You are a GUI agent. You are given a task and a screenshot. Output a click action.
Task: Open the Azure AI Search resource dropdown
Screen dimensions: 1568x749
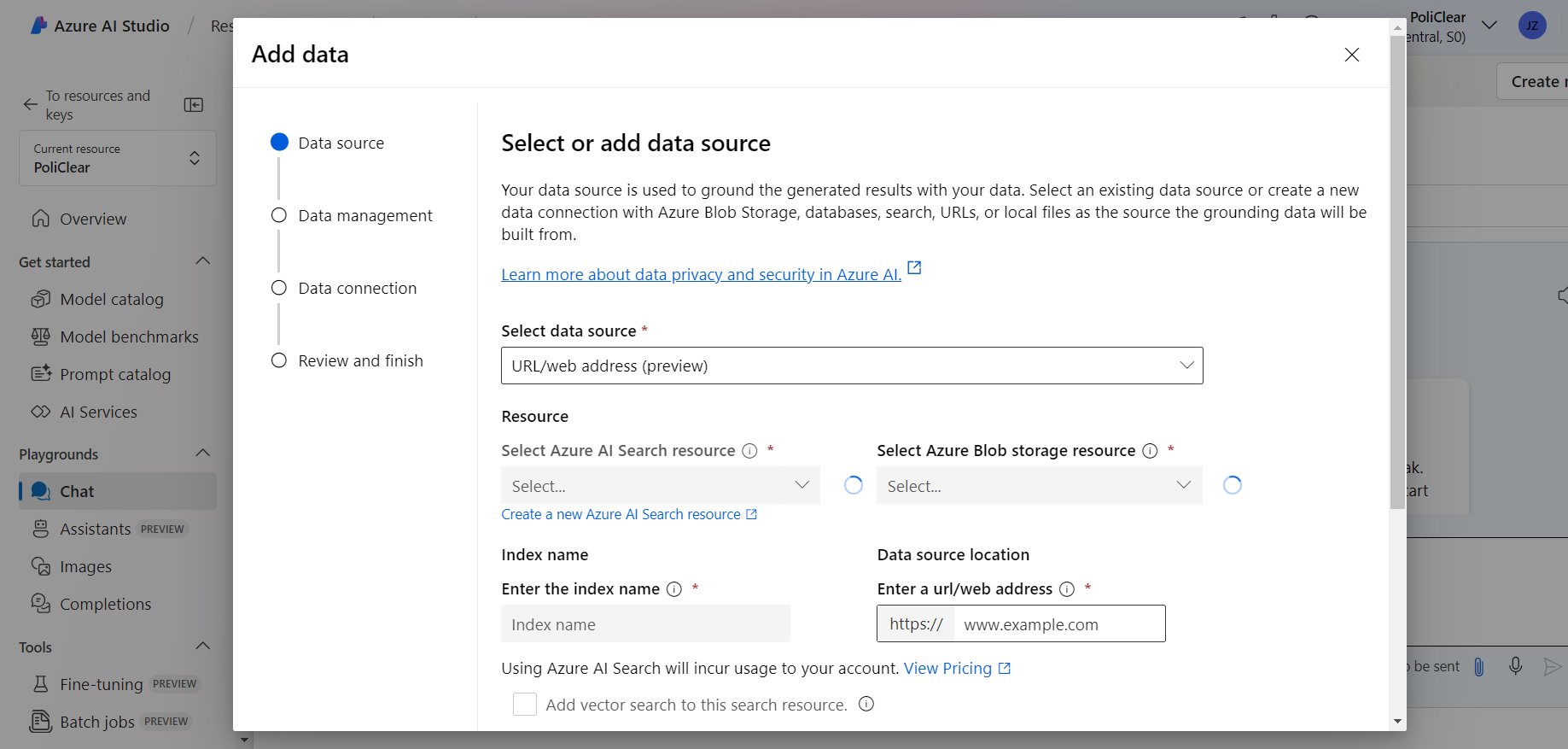click(x=661, y=485)
